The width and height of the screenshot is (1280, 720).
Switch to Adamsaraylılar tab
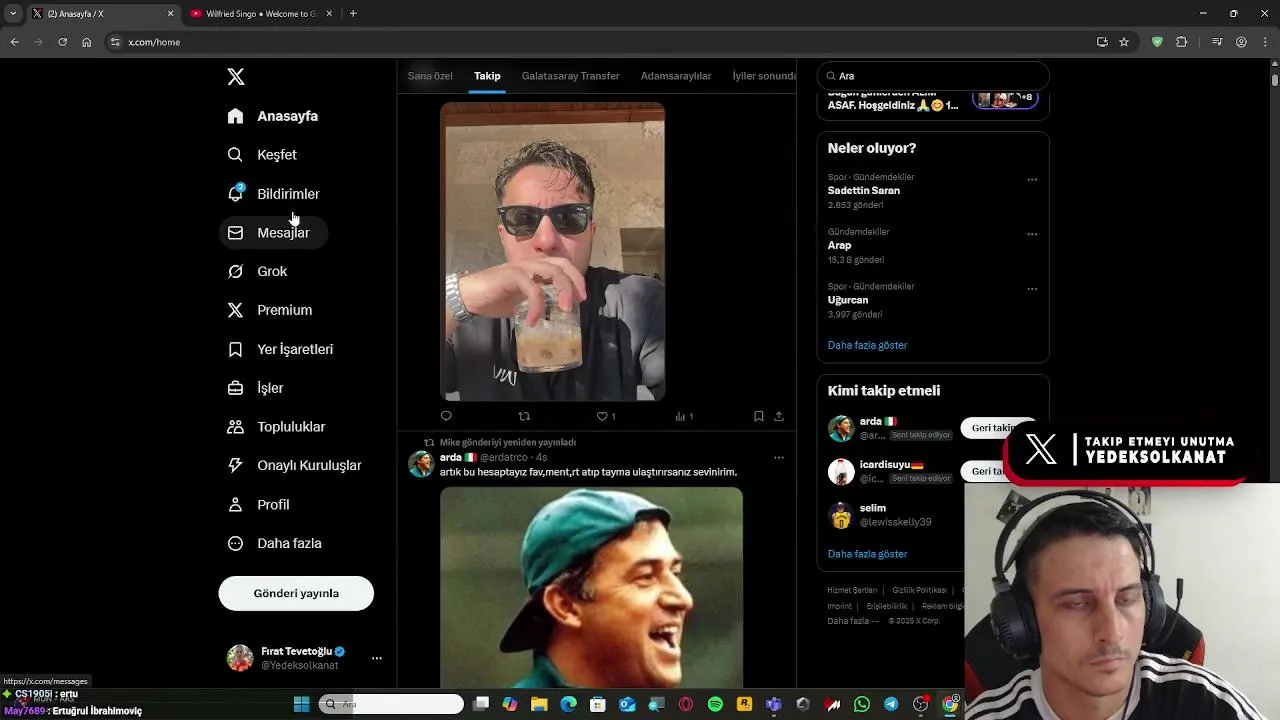coord(676,76)
